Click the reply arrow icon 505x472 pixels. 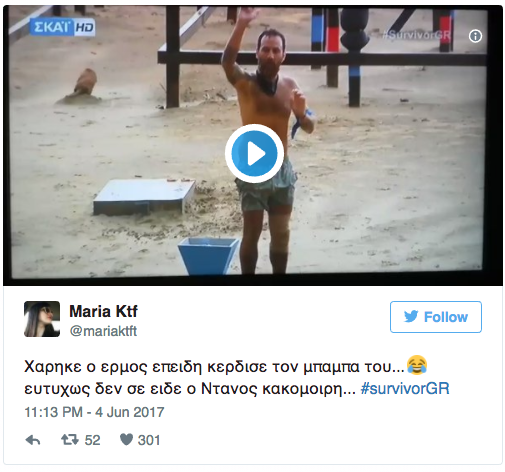click(x=33, y=440)
